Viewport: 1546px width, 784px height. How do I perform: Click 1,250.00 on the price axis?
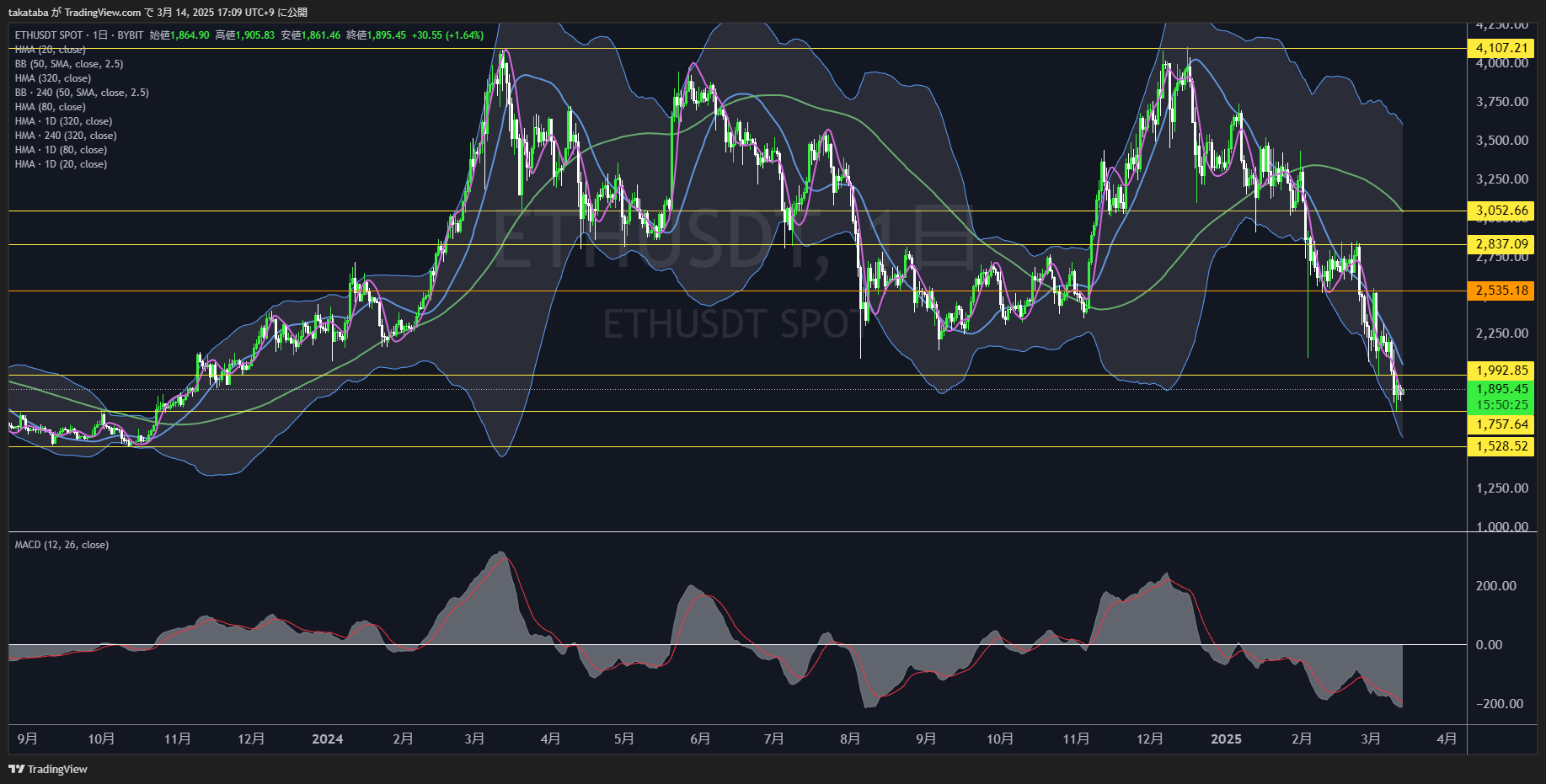pos(1502,488)
